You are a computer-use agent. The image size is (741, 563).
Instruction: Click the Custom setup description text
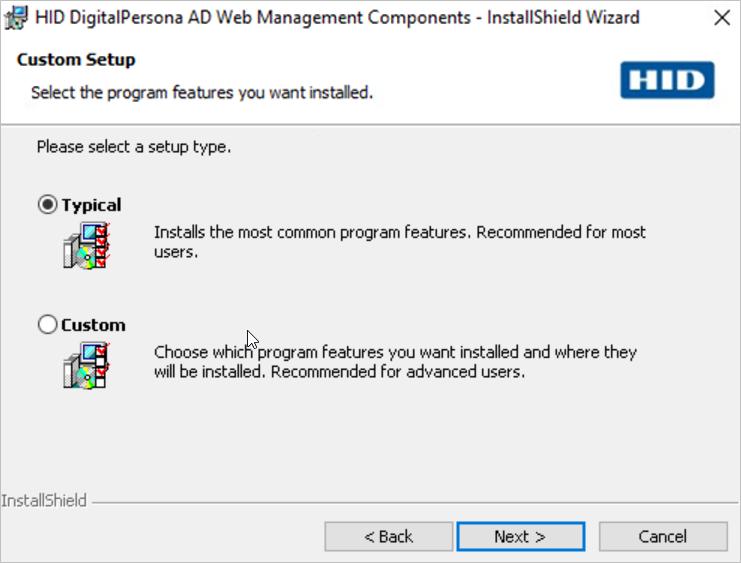coord(395,362)
